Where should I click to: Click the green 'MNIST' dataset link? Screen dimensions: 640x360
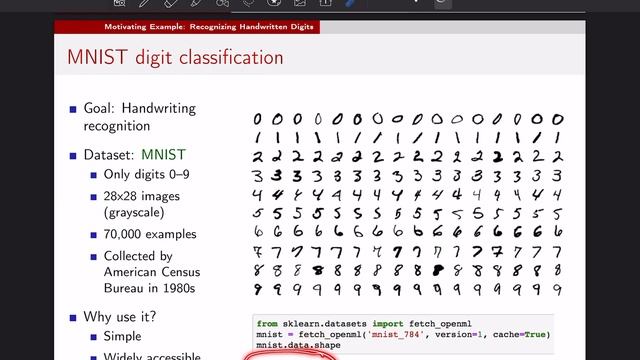pos(163,155)
